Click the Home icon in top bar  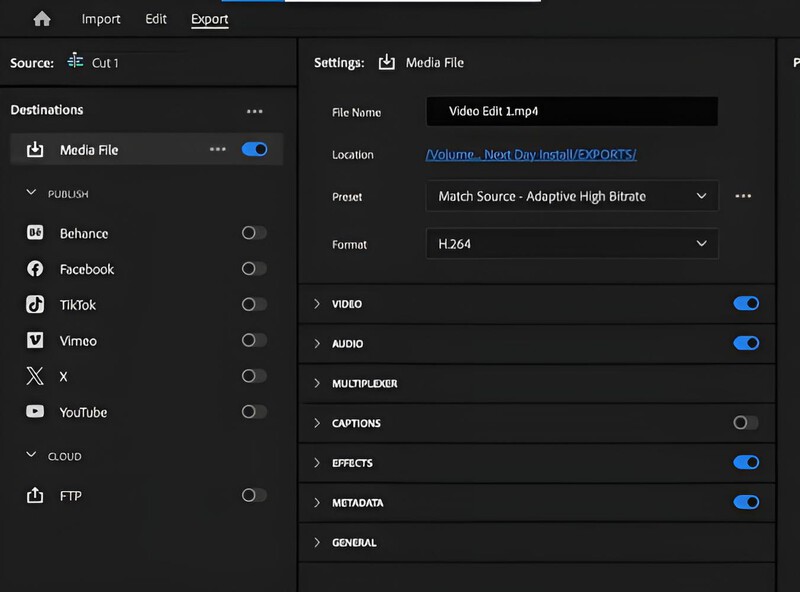click(42, 19)
